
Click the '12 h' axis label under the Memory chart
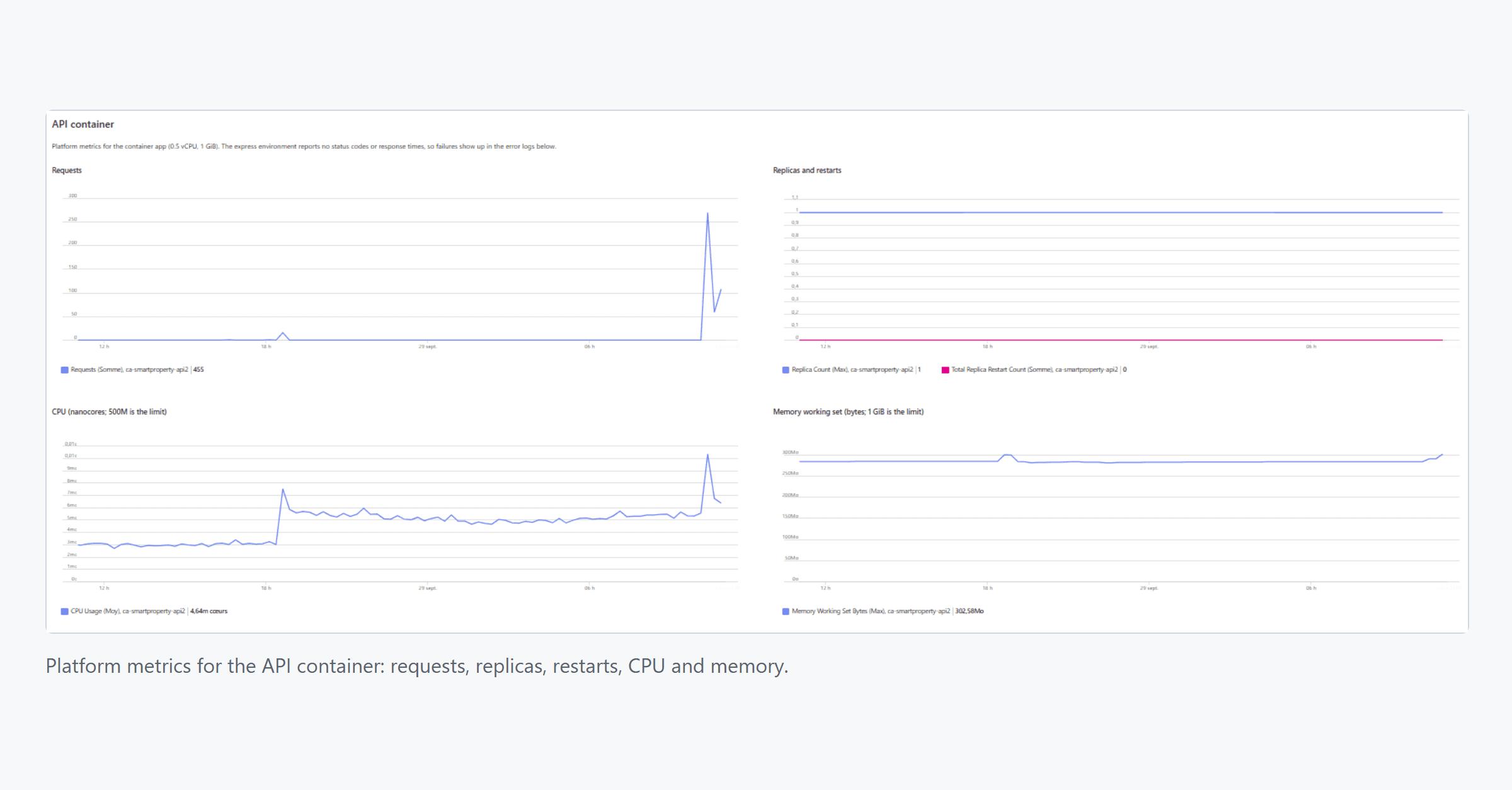(825, 588)
